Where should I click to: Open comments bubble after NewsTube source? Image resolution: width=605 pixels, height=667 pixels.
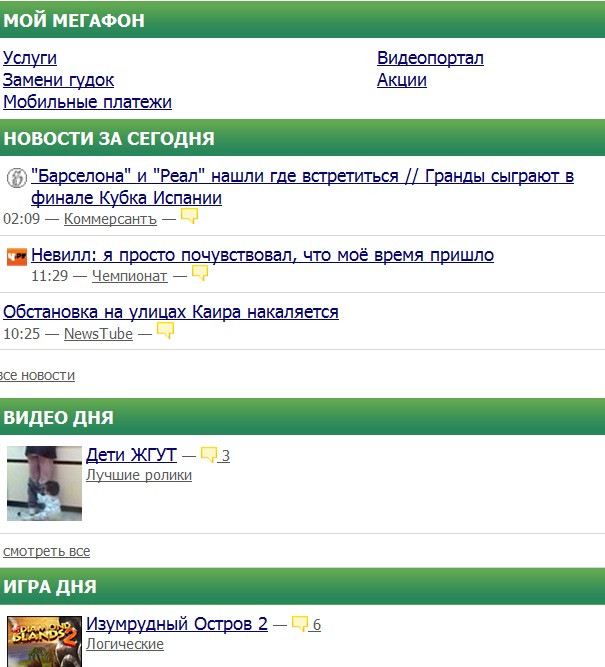point(165,331)
